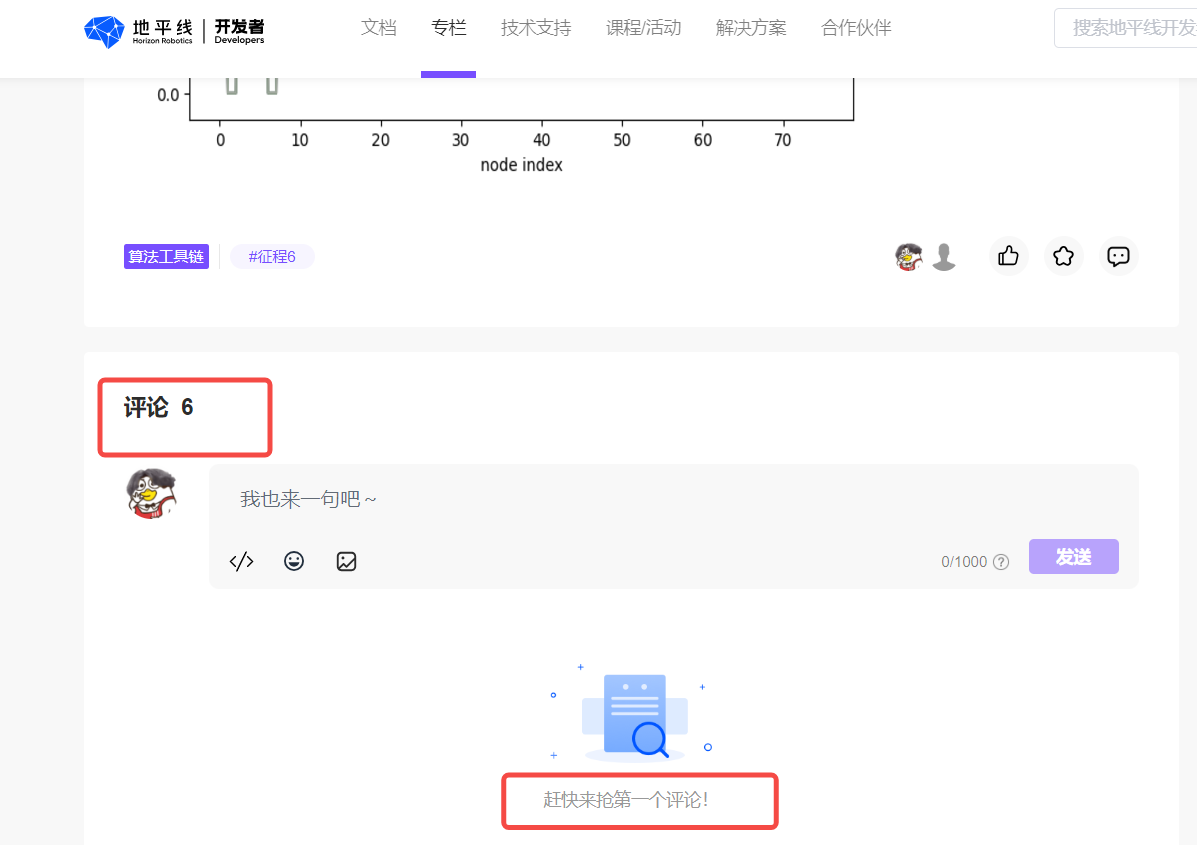Open 课程/活动 in navigation bar

coord(644,28)
